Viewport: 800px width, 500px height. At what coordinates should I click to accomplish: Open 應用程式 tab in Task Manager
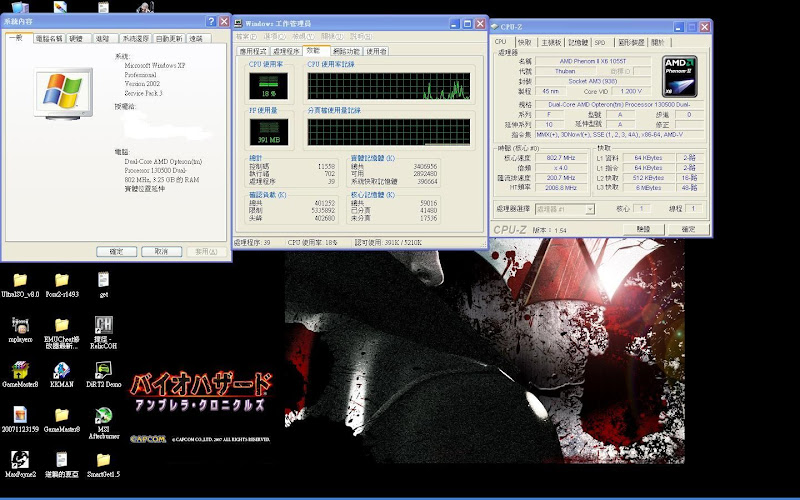[253, 52]
